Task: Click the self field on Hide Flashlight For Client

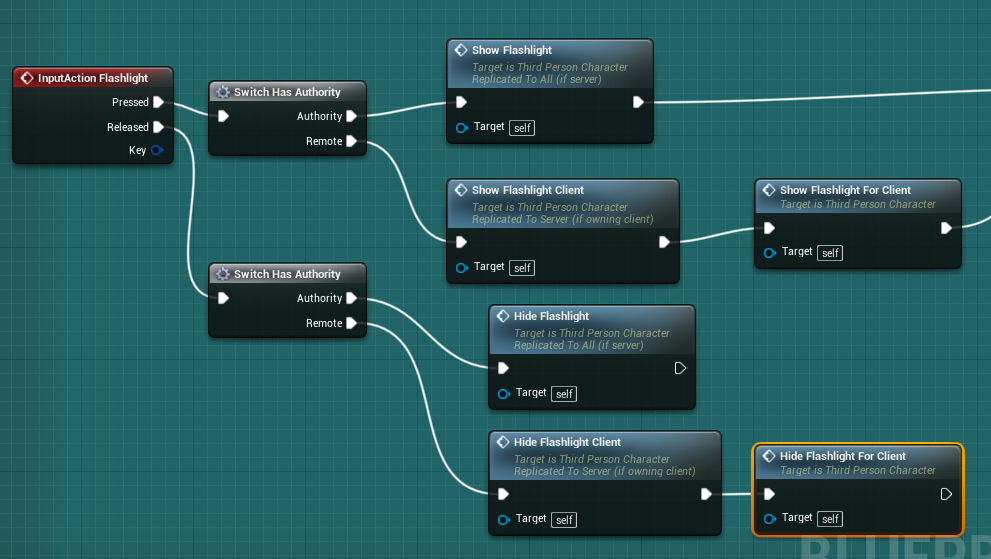Action: pos(830,520)
